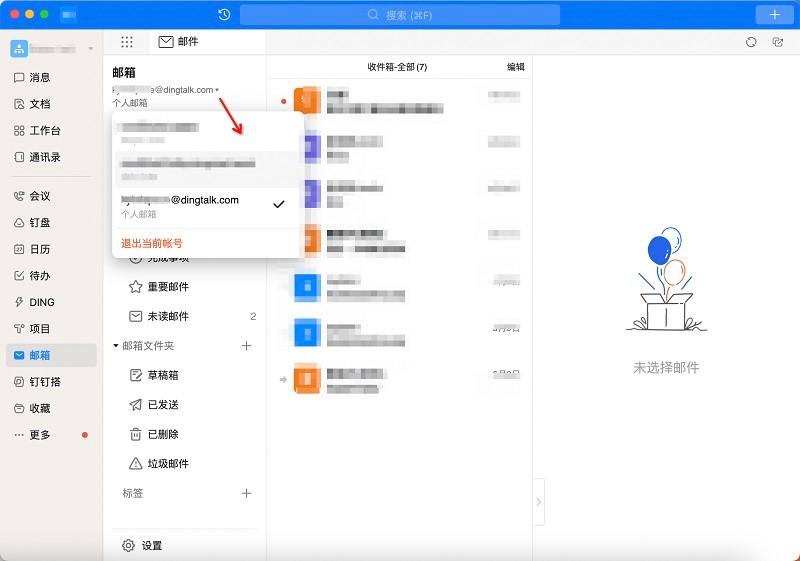Open 钉盘 cloud drive in sidebar

point(40,223)
